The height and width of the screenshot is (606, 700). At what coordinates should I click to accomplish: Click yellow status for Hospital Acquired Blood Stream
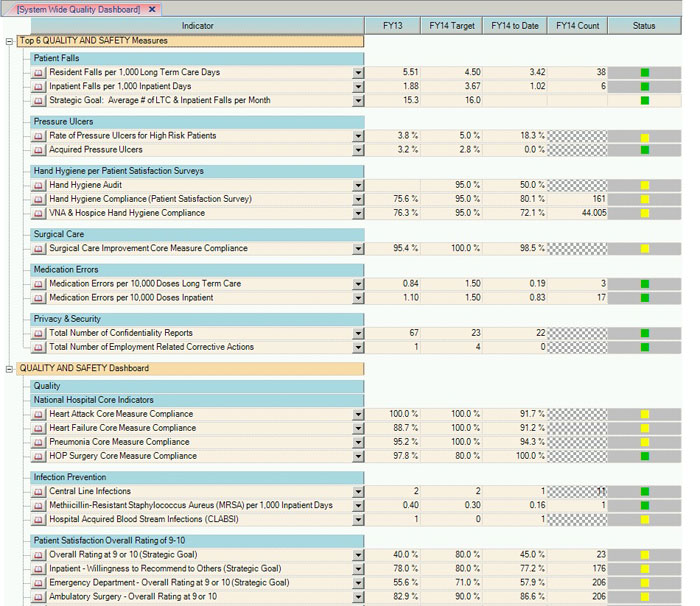645,520
